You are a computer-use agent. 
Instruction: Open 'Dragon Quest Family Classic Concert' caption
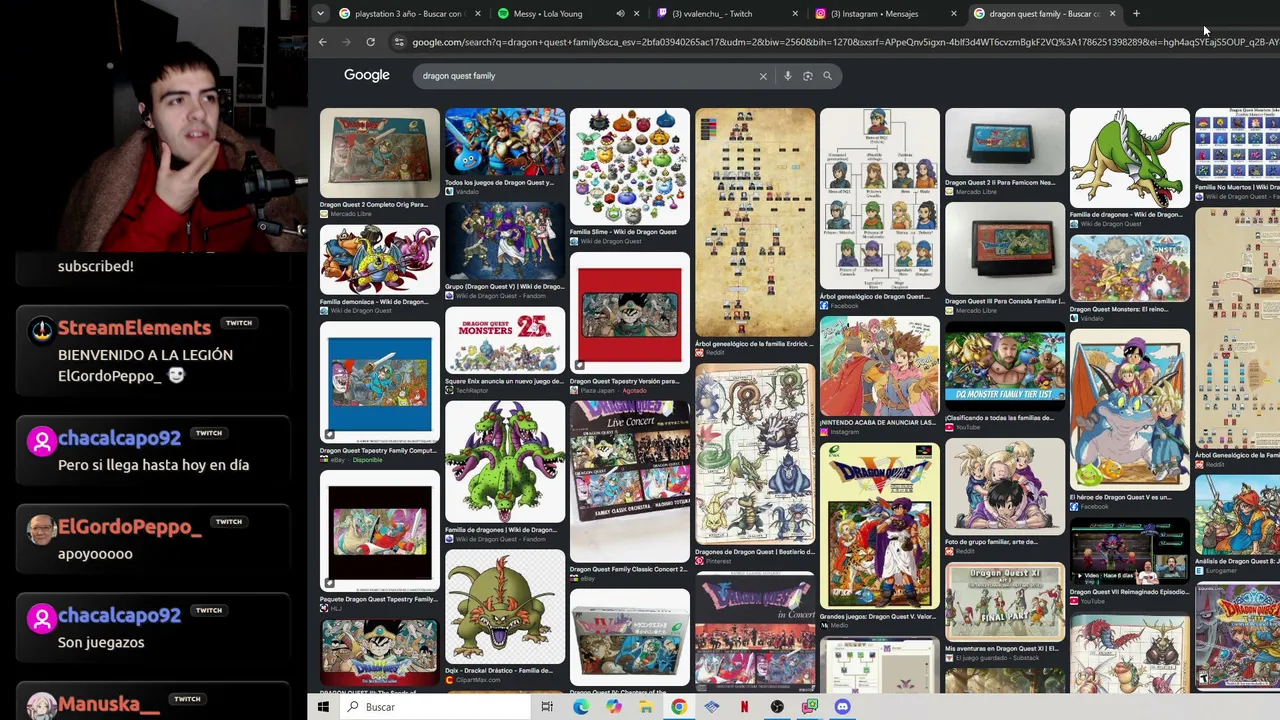[x=629, y=569]
